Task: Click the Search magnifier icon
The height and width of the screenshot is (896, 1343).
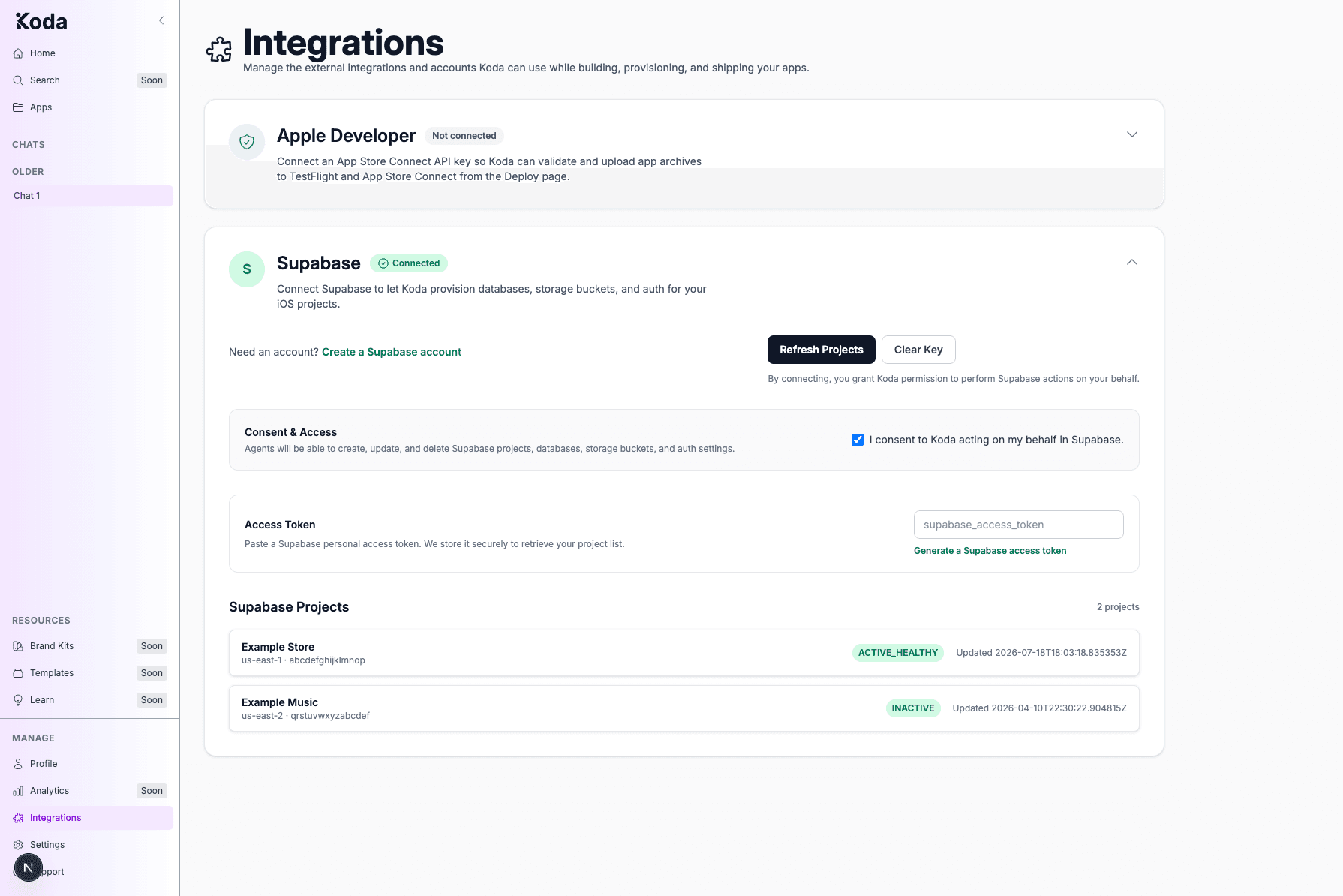Action: click(18, 80)
